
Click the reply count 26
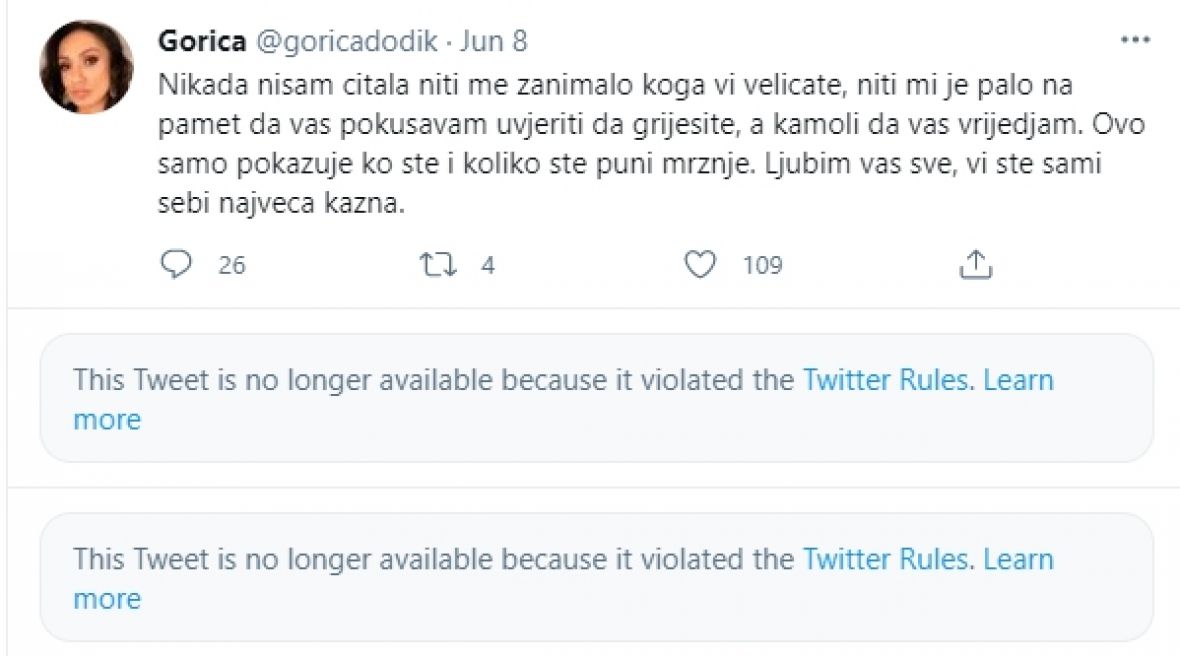(x=232, y=265)
